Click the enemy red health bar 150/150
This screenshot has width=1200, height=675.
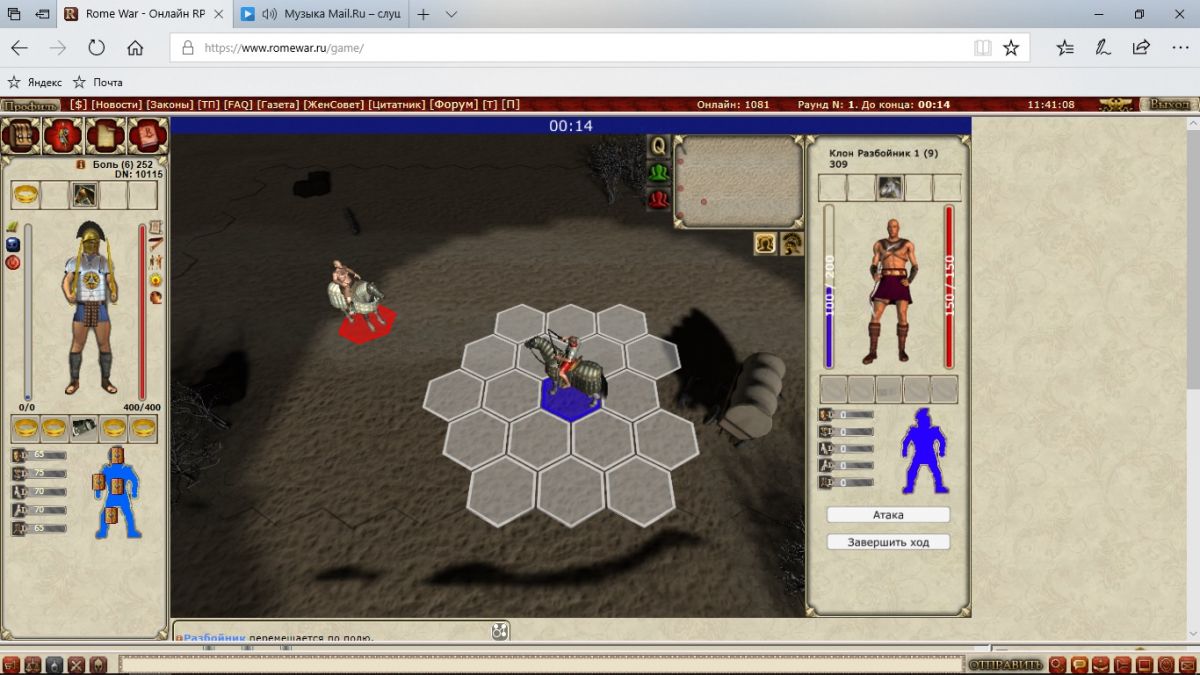(x=949, y=287)
